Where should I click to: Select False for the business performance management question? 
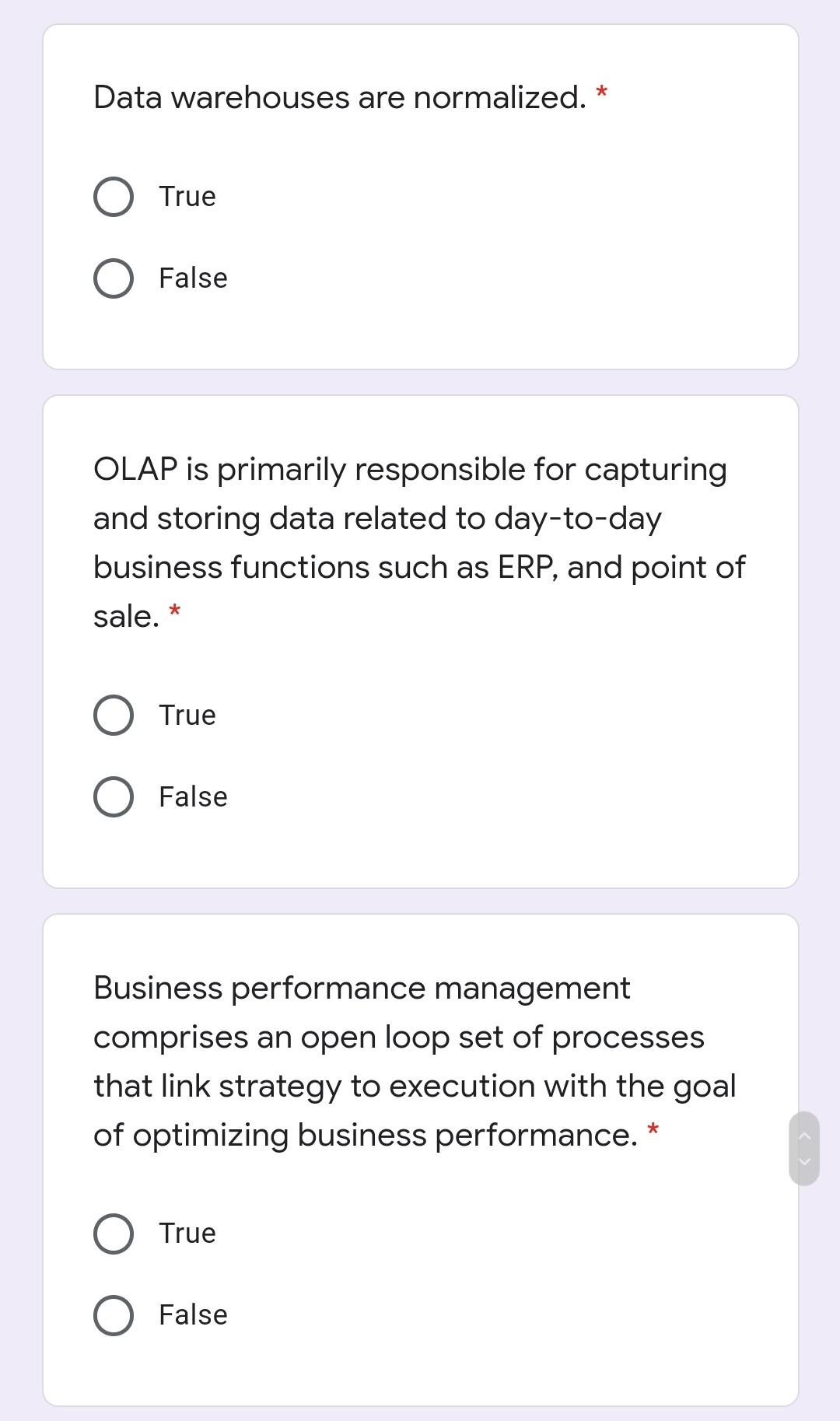[114, 1314]
